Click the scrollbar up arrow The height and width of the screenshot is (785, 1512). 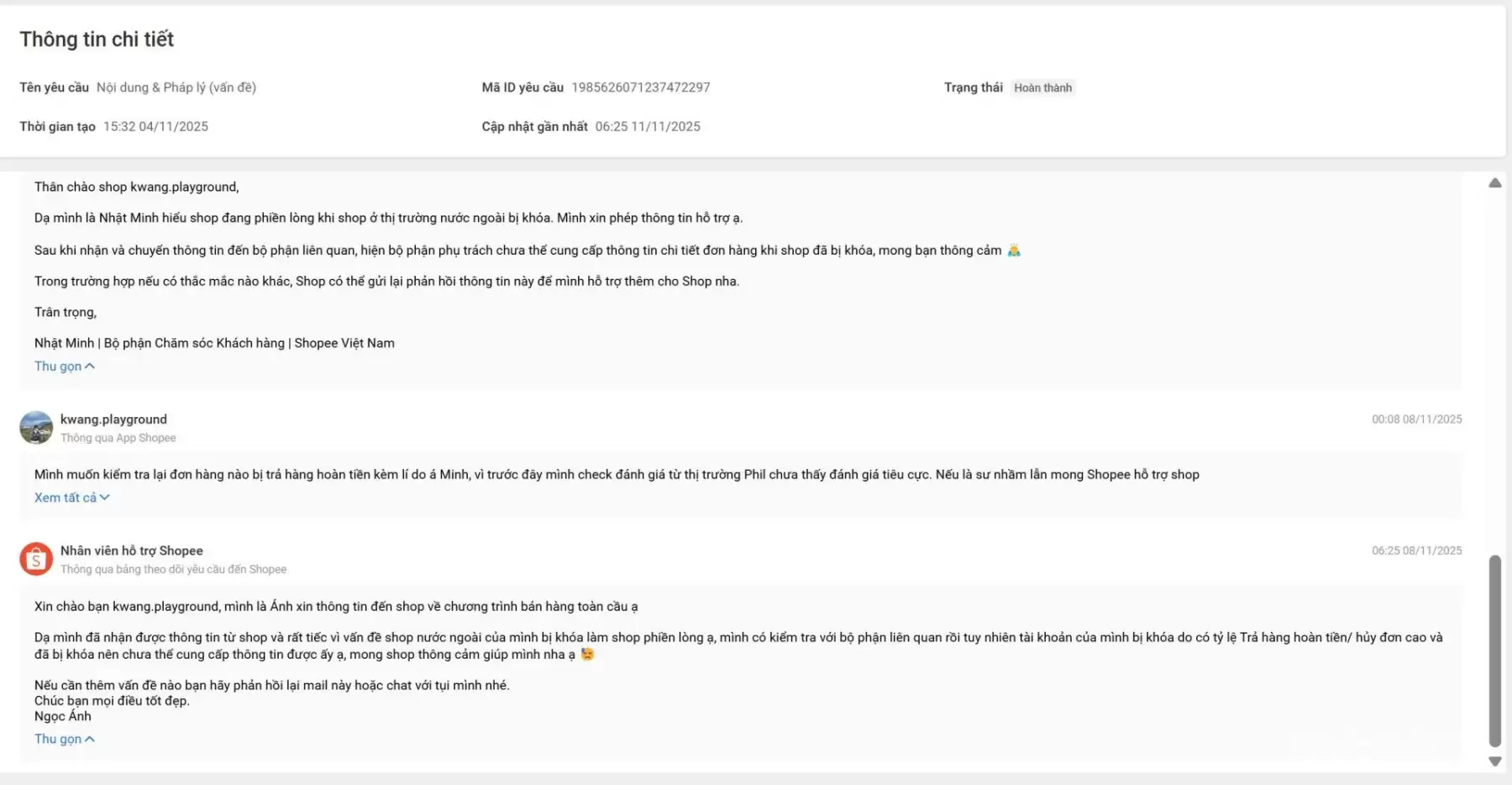click(x=1495, y=183)
